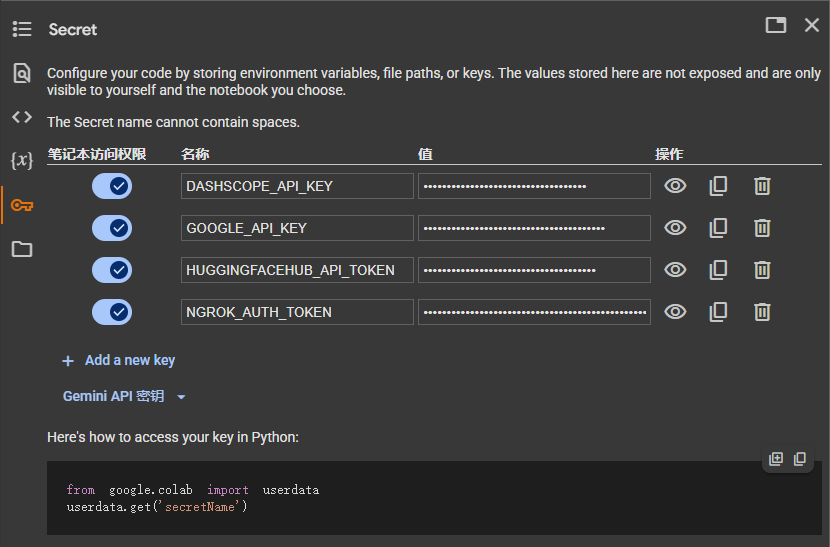This screenshot has width=830, height=547.
Task: Delete the DASHSCOPE_API_KEY secret
Action: 762,186
